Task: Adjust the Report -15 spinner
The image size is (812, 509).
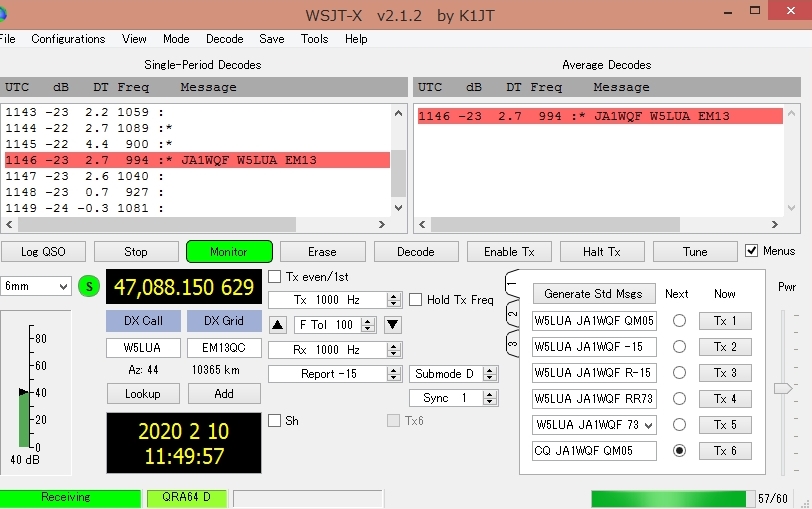Action: pyautogui.click(x=394, y=374)
